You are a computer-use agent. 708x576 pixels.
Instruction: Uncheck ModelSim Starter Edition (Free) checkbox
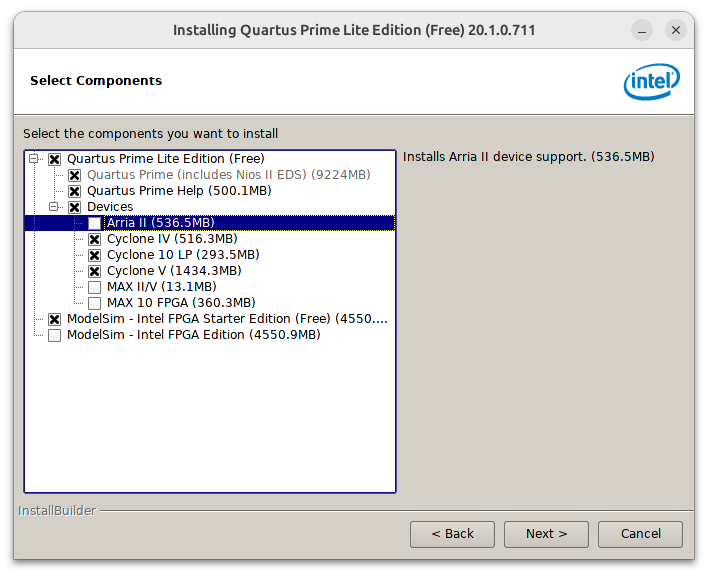(x=55, y=319)
